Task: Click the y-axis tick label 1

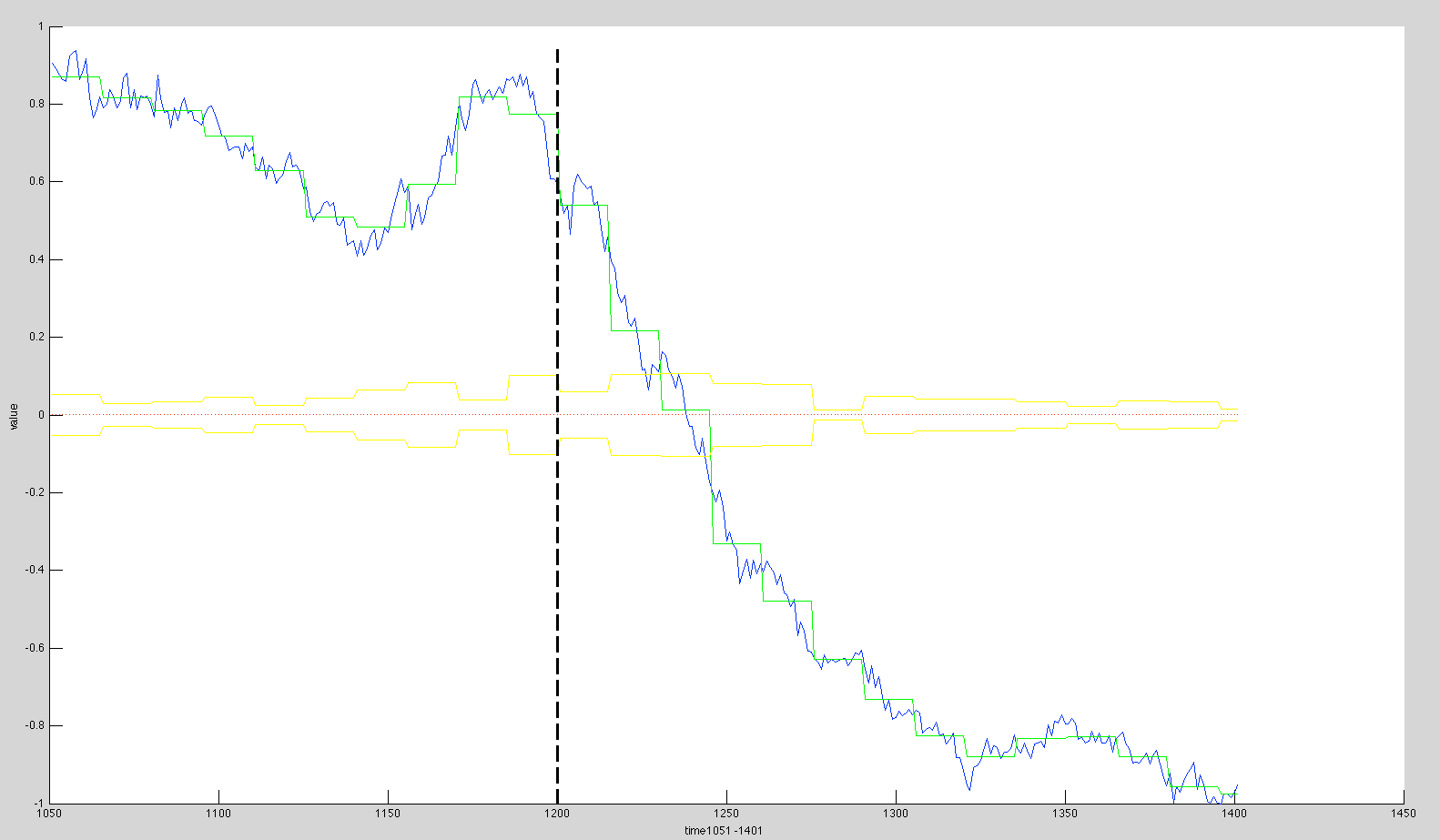Action: (40, 27)
